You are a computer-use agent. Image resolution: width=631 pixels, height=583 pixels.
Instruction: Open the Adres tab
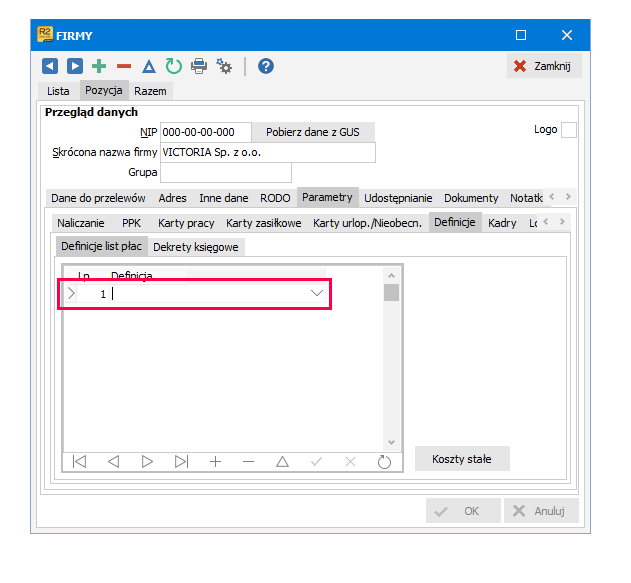(172, 198)
